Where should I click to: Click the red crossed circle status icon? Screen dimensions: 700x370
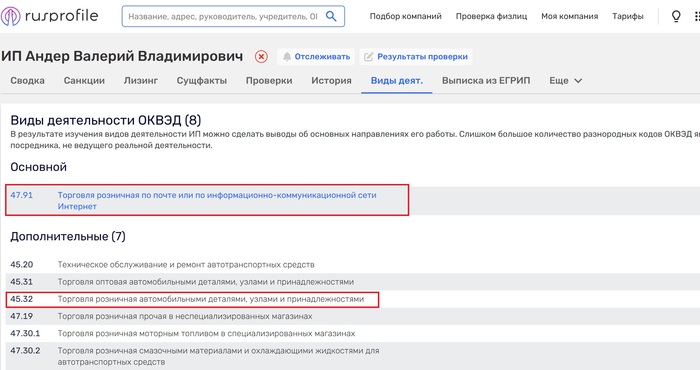261,57
